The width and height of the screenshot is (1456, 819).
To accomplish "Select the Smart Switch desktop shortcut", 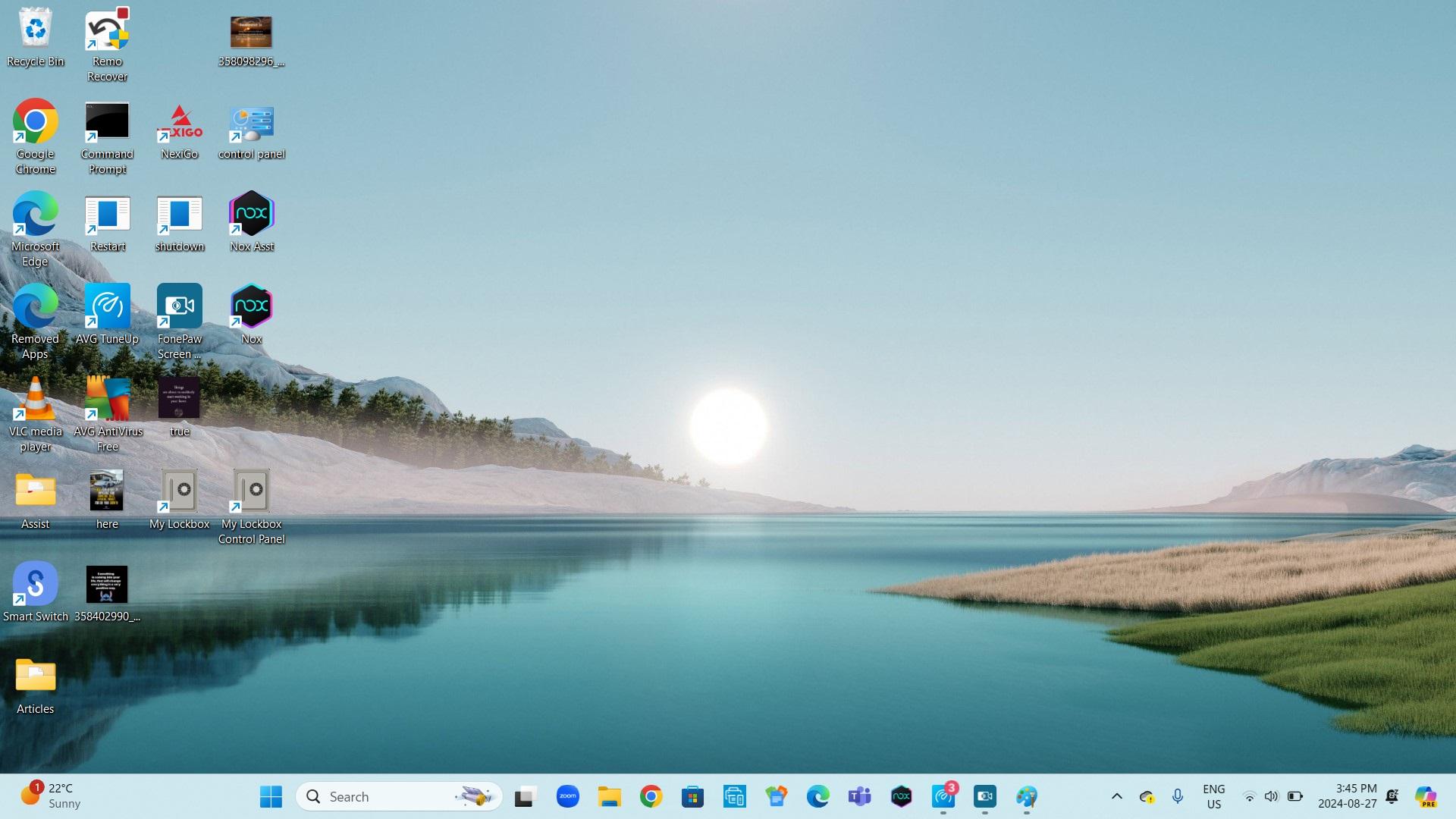I will [x=36, y=593].
